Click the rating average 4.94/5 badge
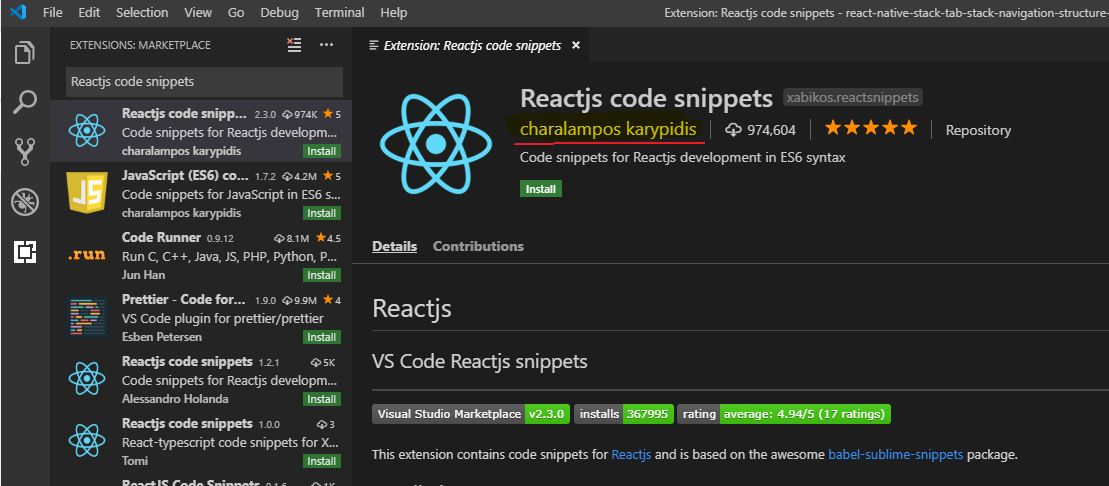Screen dimensions: 1109x486 [x=784, y=414]
